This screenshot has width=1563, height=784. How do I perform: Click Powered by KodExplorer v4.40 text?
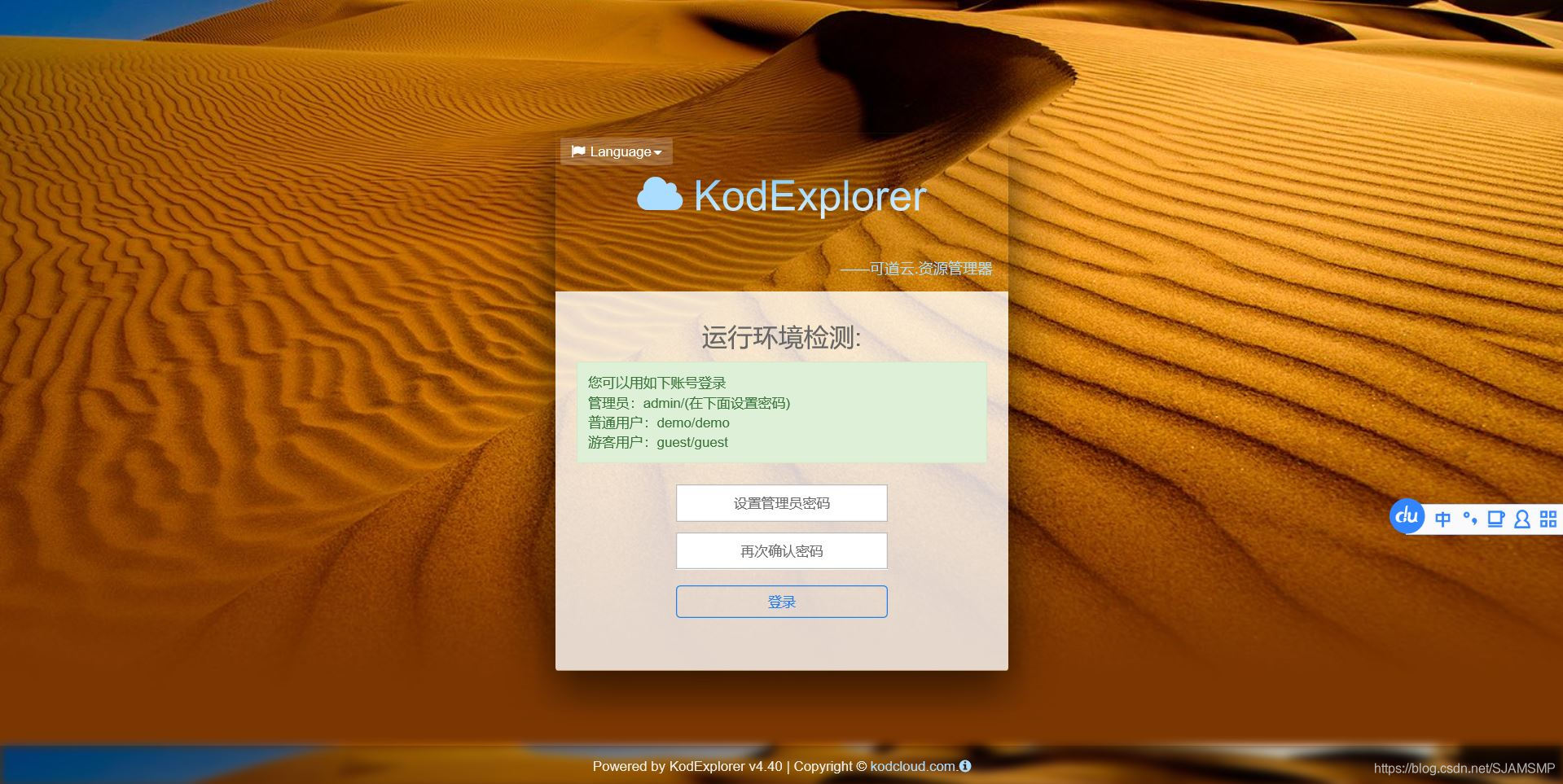(x=687, y=766)
